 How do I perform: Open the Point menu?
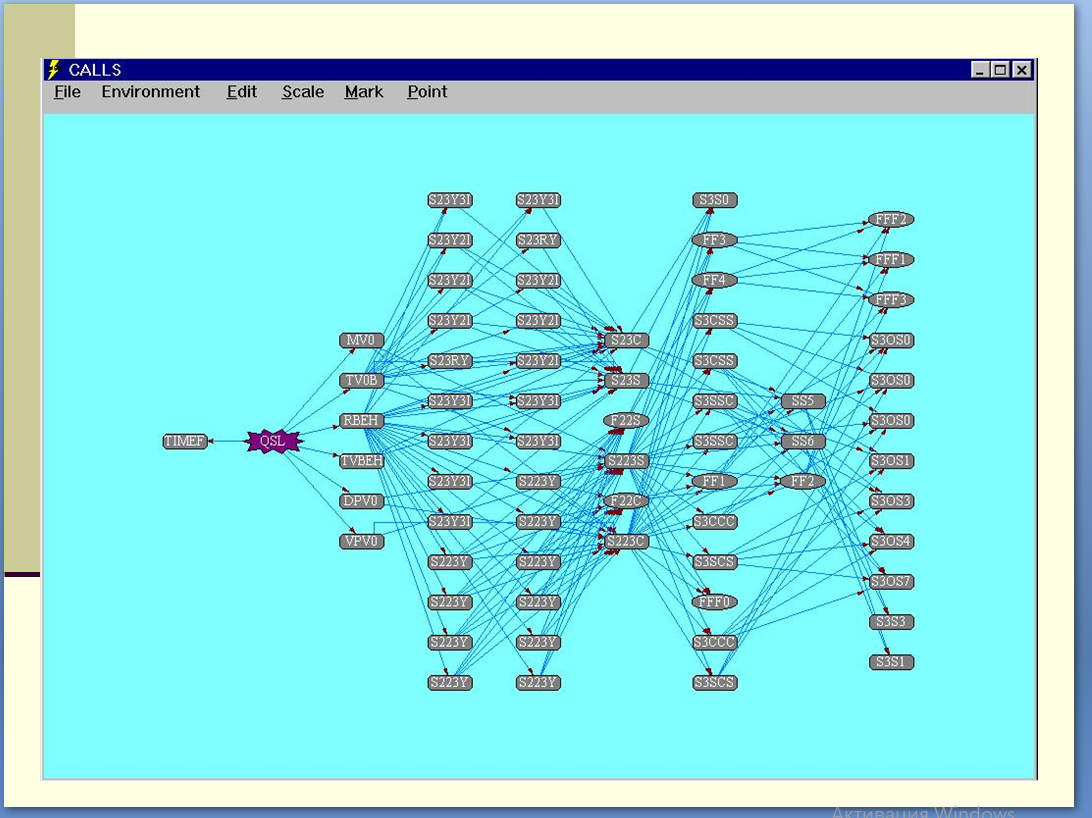pos(427,92)
